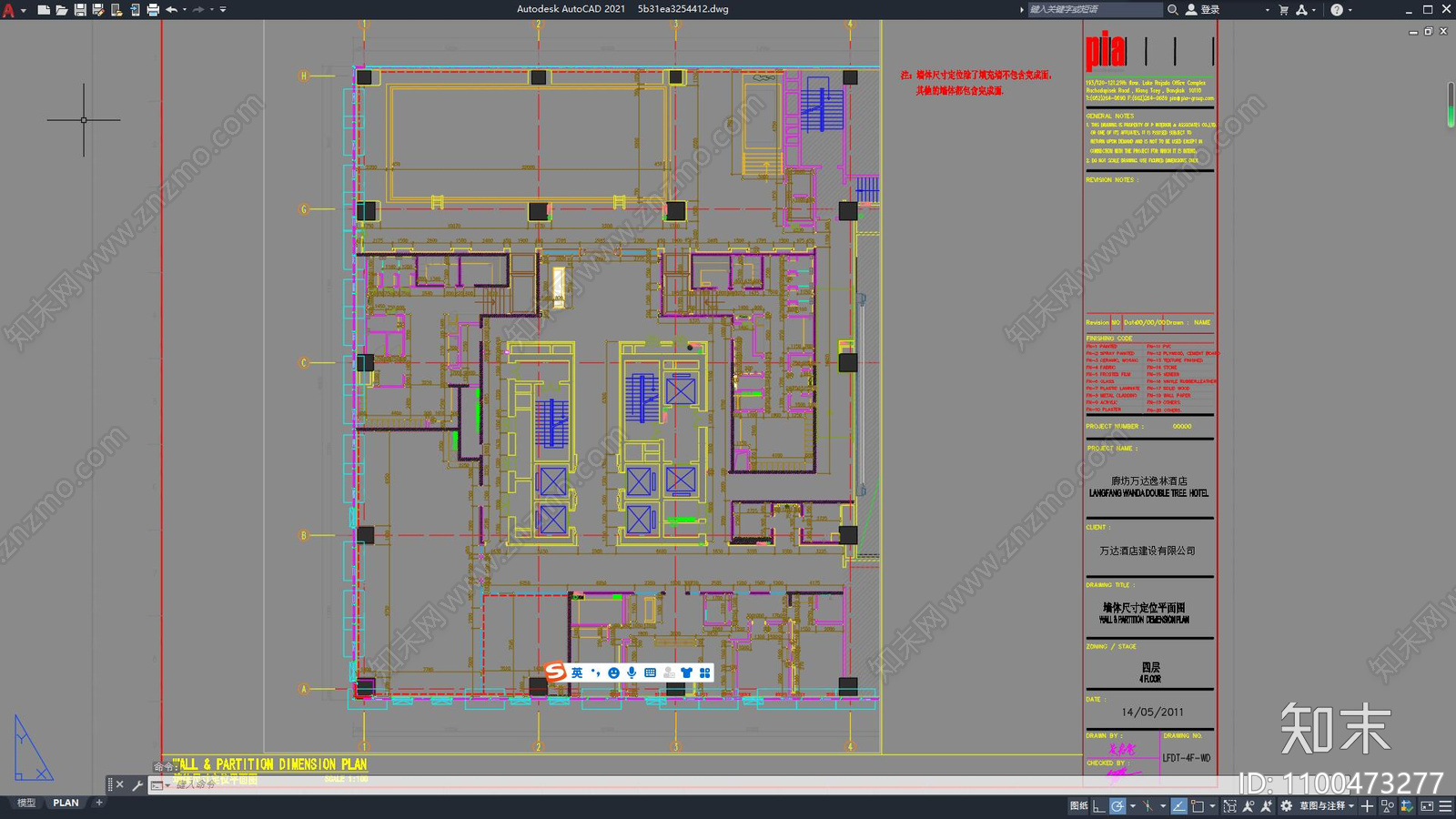Switch to the 模型 model tab

click(x=26, y=803)
